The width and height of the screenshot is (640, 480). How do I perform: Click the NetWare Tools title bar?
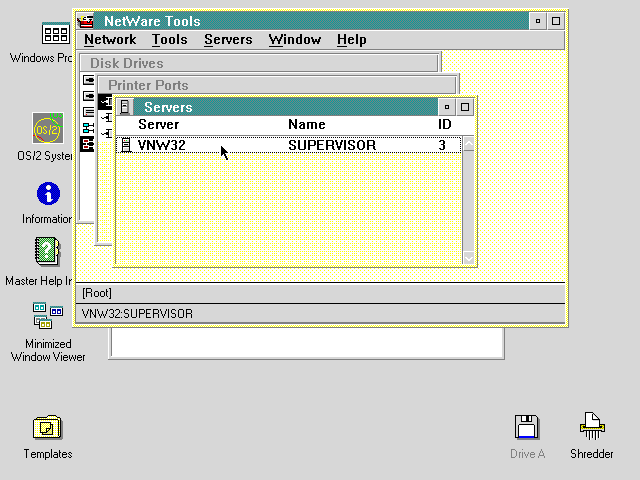[312, 21]
